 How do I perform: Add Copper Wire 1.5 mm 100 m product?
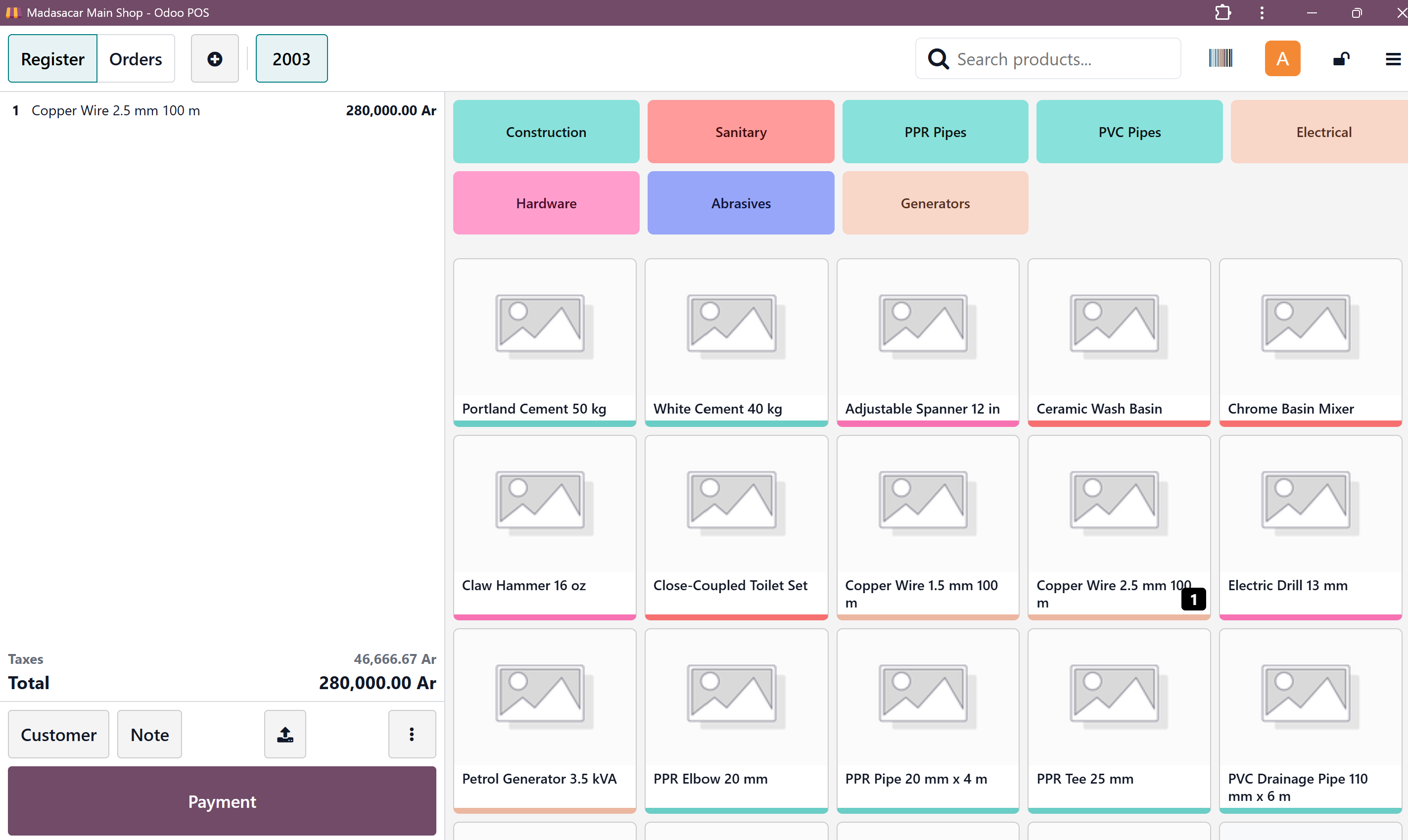(x=928, y=527)
